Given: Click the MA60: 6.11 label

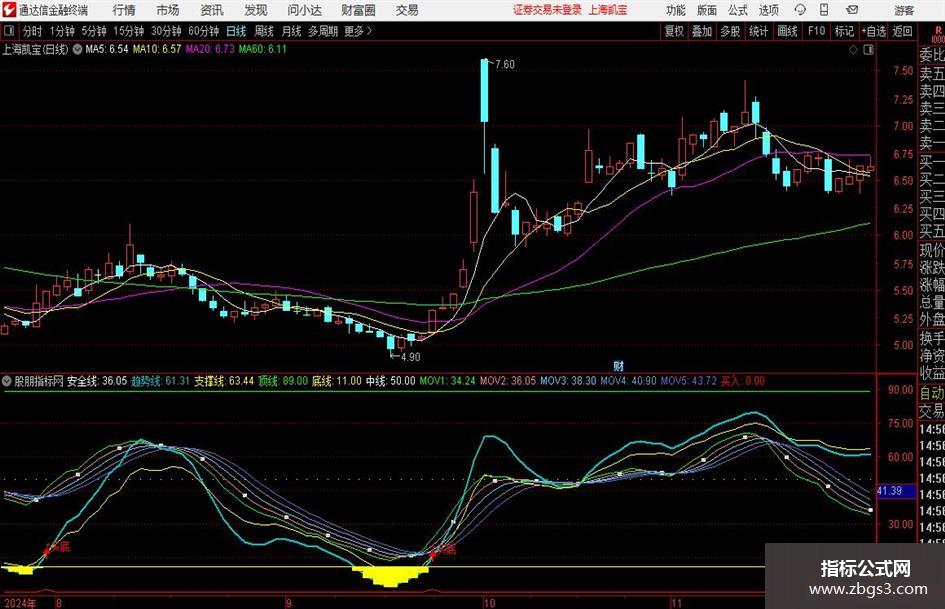Looking at the screenshot, I should (x=263, y=49).
